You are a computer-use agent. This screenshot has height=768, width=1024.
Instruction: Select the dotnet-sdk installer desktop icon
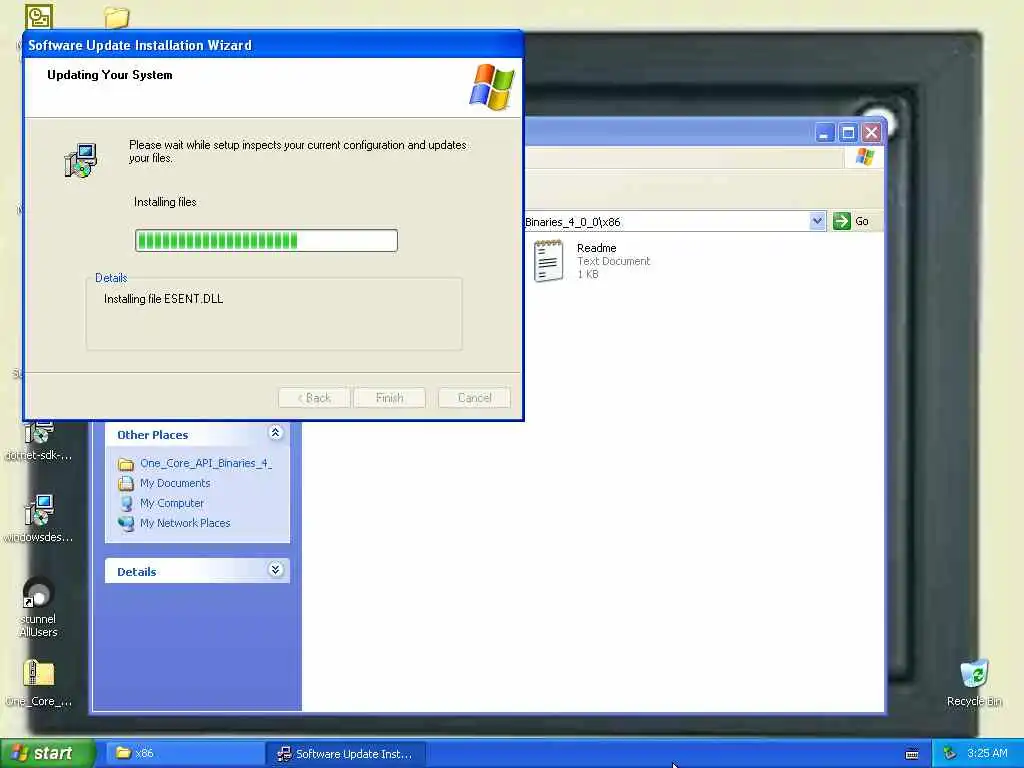pyautogui.click(x=39, y=442)
